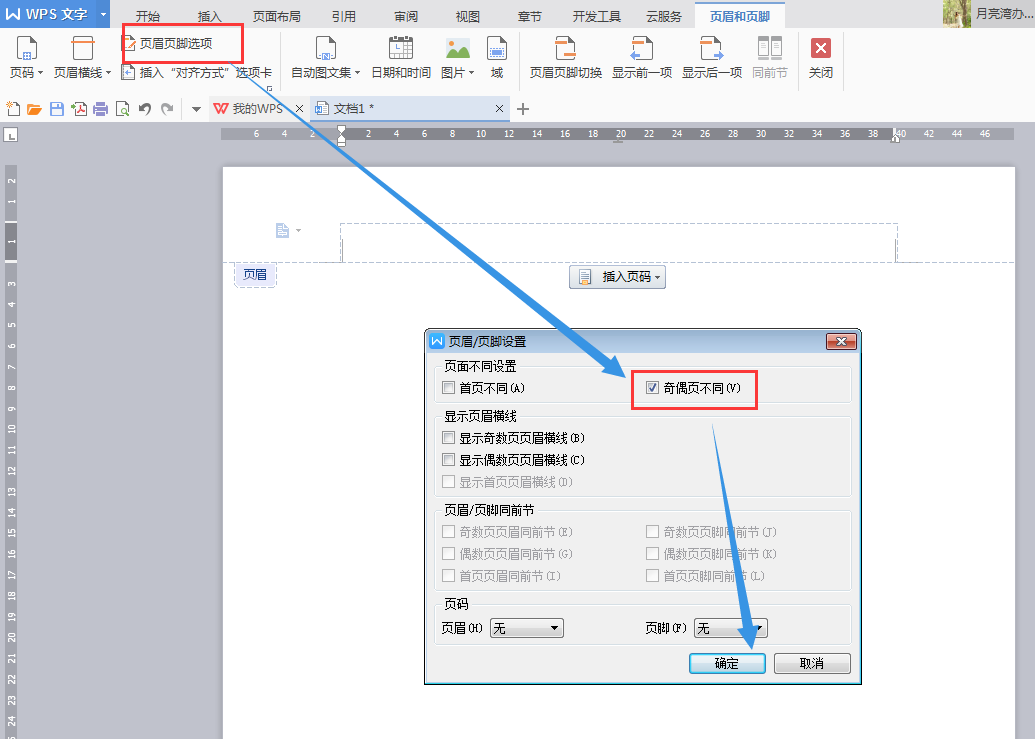
Task: Click 取消 to cancel dialog
Action: coord(812,663)
